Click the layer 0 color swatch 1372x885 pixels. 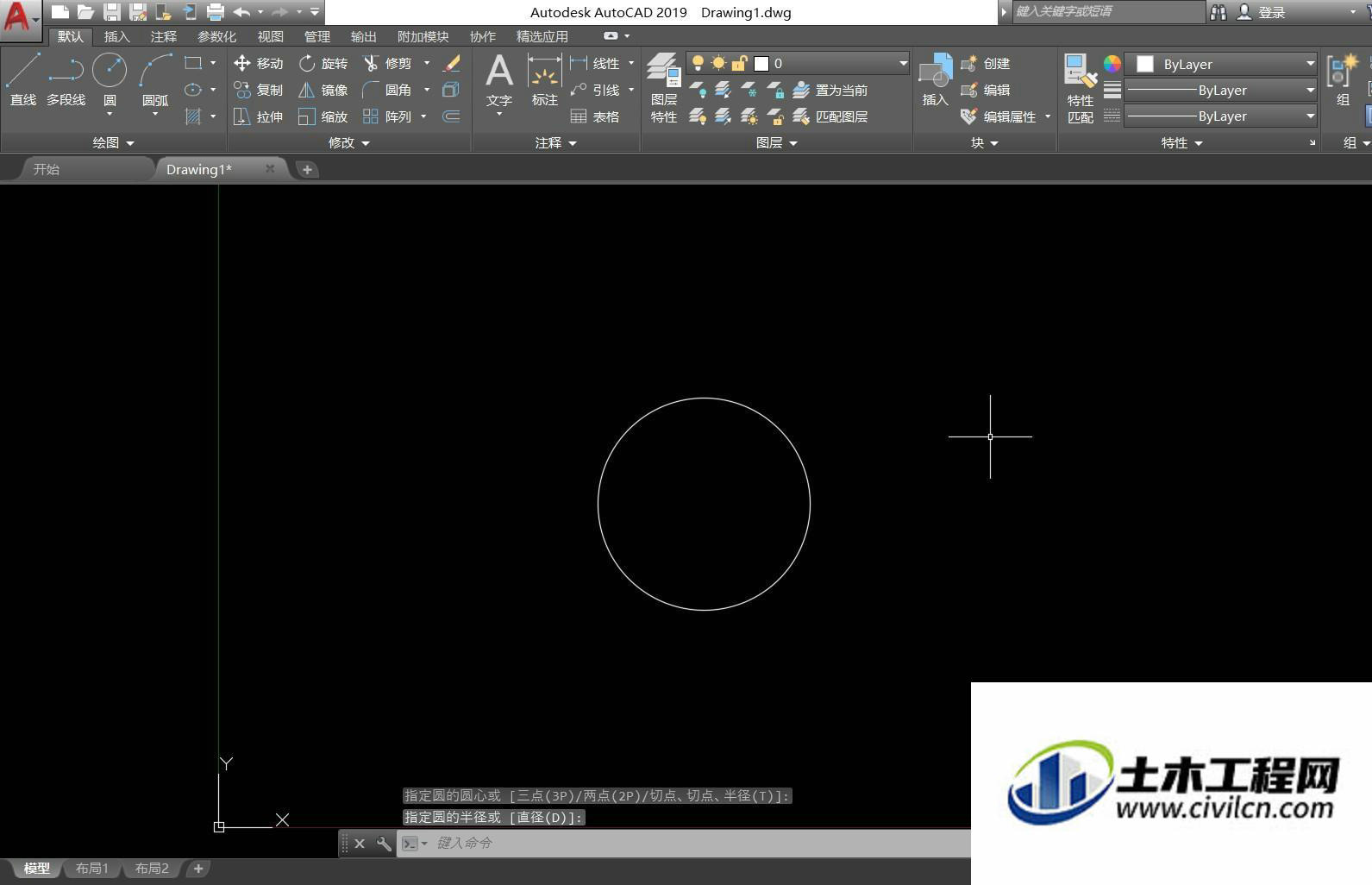click(761, 63)
